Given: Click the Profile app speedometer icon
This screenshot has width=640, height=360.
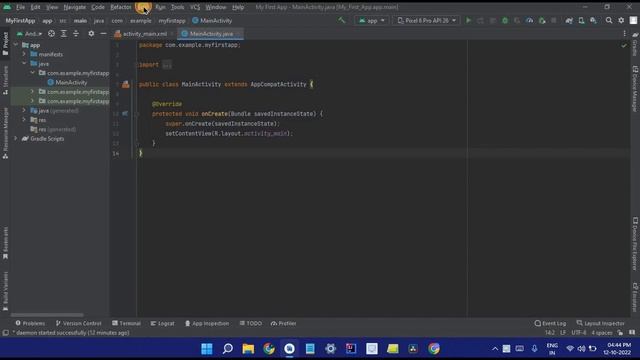Looking at the screenshot, I should [529, 20].
